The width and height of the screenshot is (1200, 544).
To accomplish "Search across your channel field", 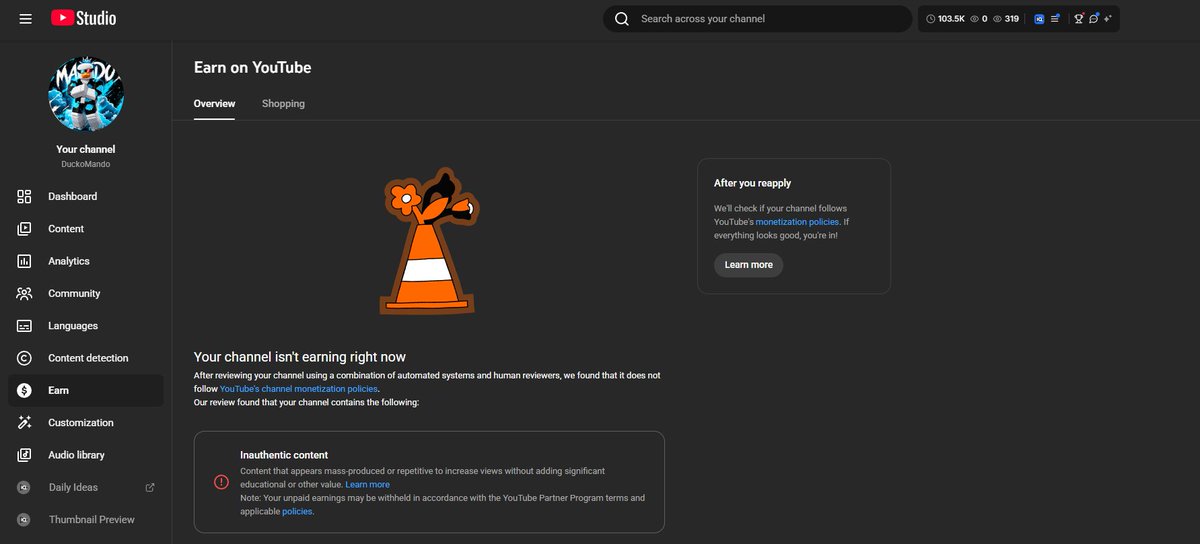I will [x=758, y=18].
